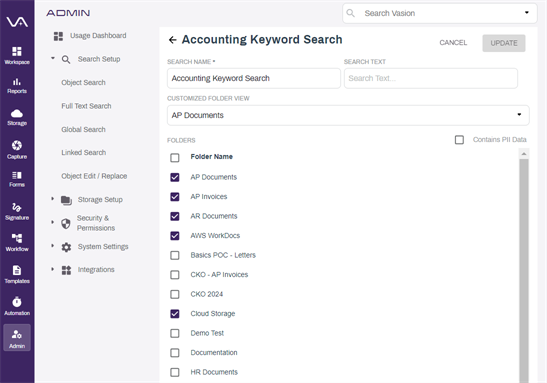Viewport: 547px width, 383px height.
Task: Uncheck the Cloud Storage folder checkbox
Action: [x=175, y=314]
